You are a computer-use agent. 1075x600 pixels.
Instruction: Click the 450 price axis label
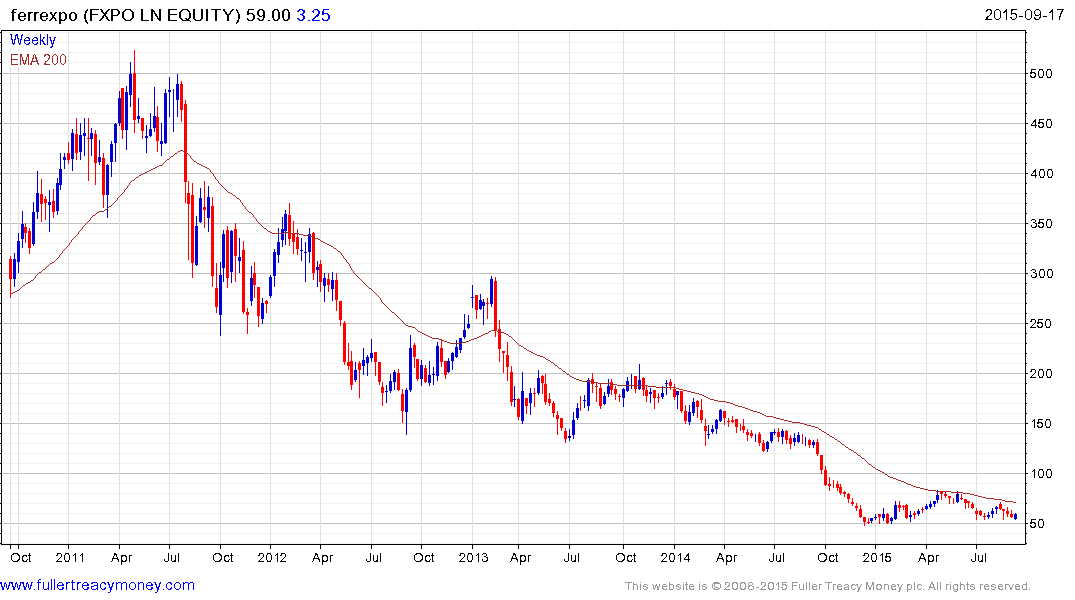coord(1041,123)
